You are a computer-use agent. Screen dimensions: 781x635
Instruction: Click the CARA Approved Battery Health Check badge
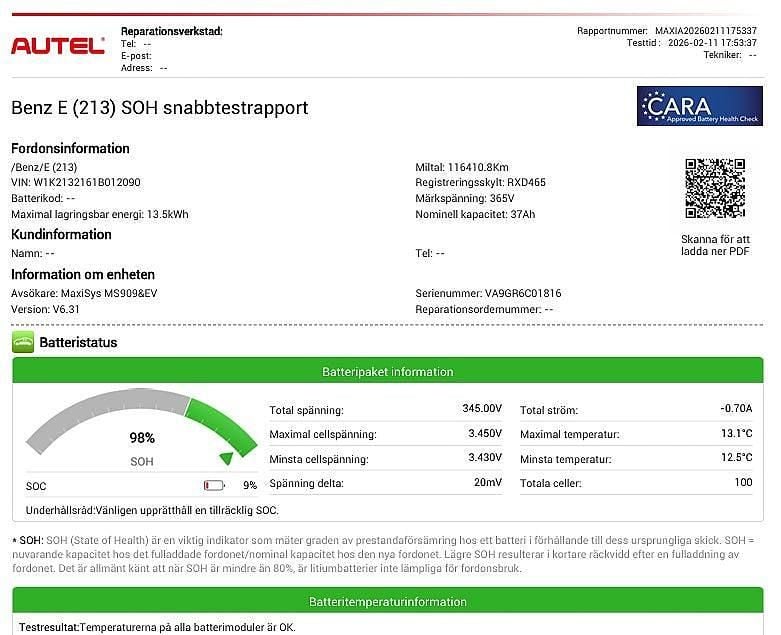(700, 106)
